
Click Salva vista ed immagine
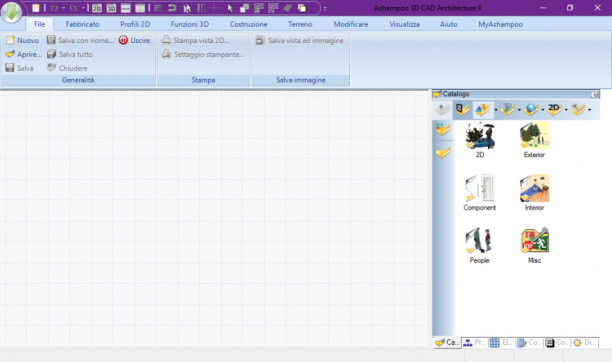(299, 40)
